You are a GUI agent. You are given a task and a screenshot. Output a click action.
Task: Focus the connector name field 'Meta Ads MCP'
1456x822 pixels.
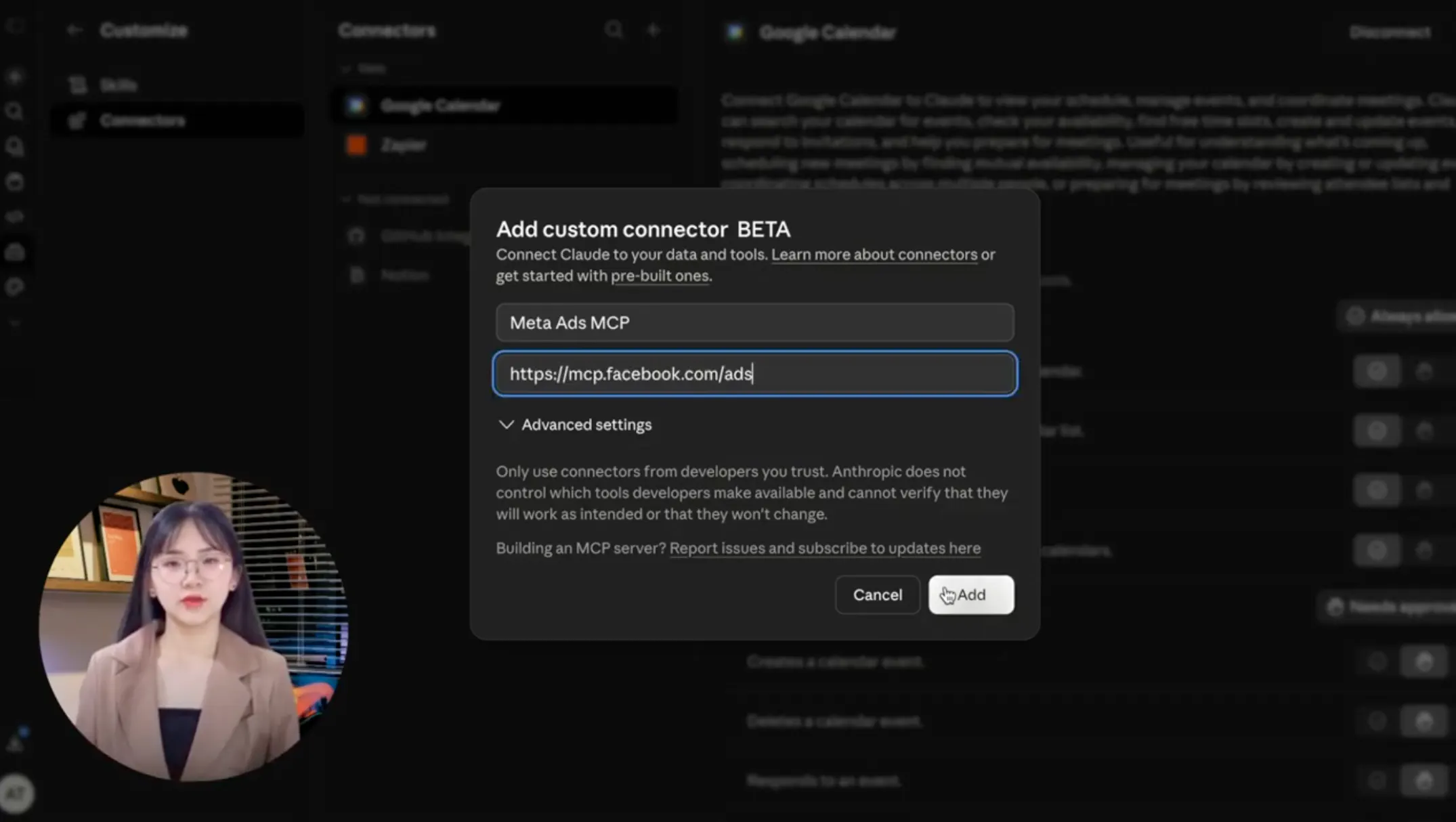tap(754, 322)
